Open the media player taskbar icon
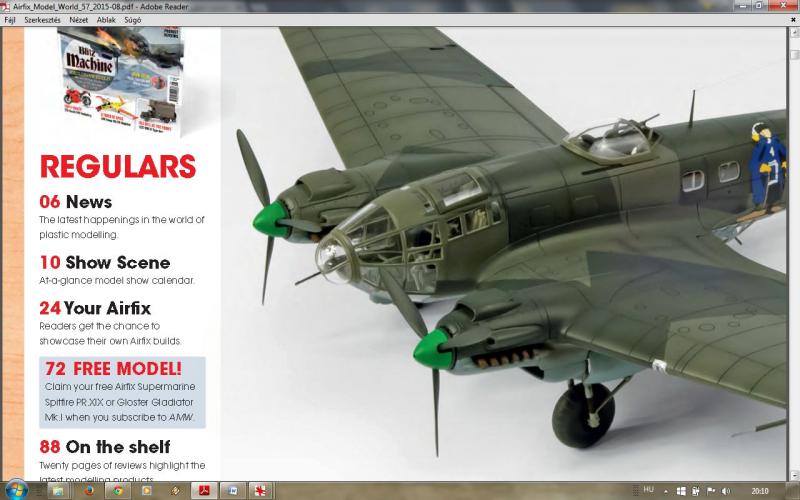 tap(147, 491)
